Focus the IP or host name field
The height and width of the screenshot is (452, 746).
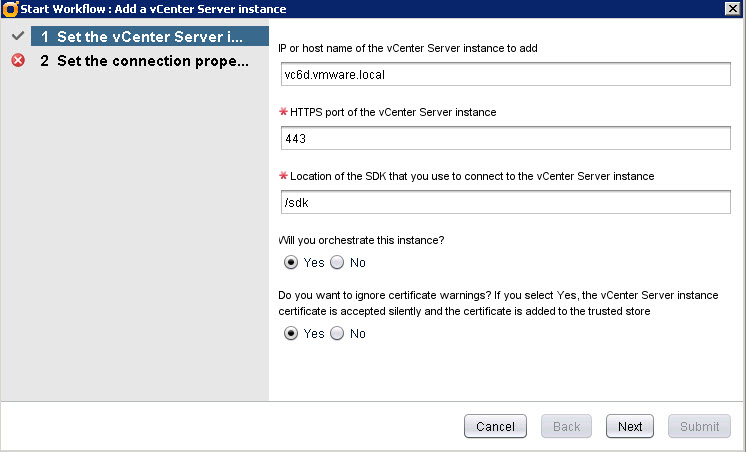click(x=506, y=75)
